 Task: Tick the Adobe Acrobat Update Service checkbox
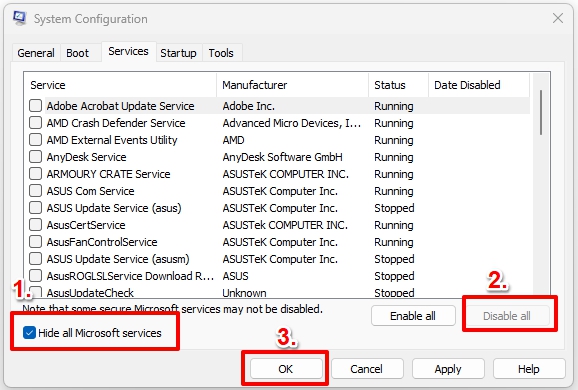coord(35,106)
